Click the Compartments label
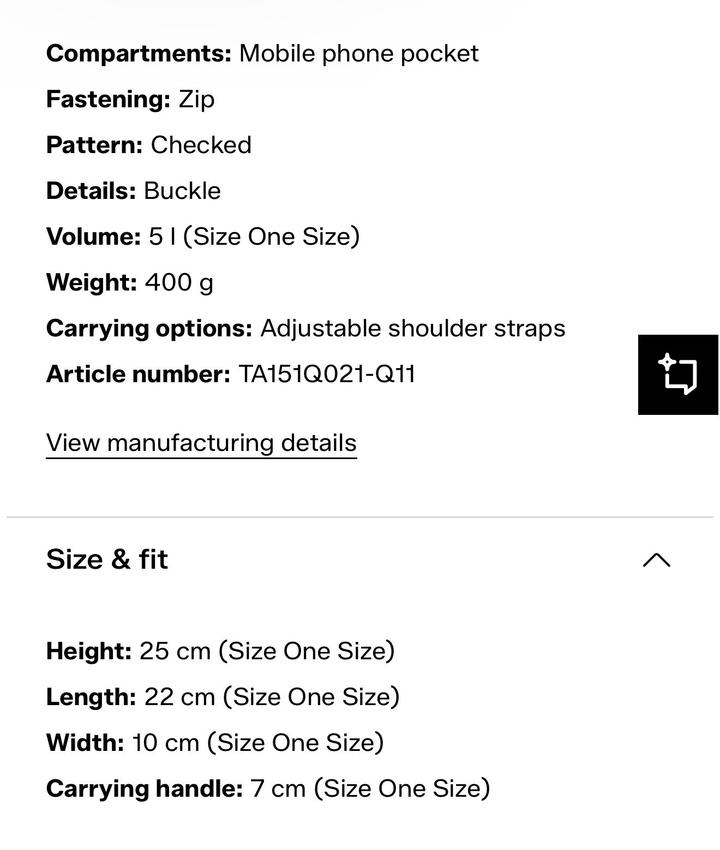The image size is (720, 850). (x=139, y=53)
